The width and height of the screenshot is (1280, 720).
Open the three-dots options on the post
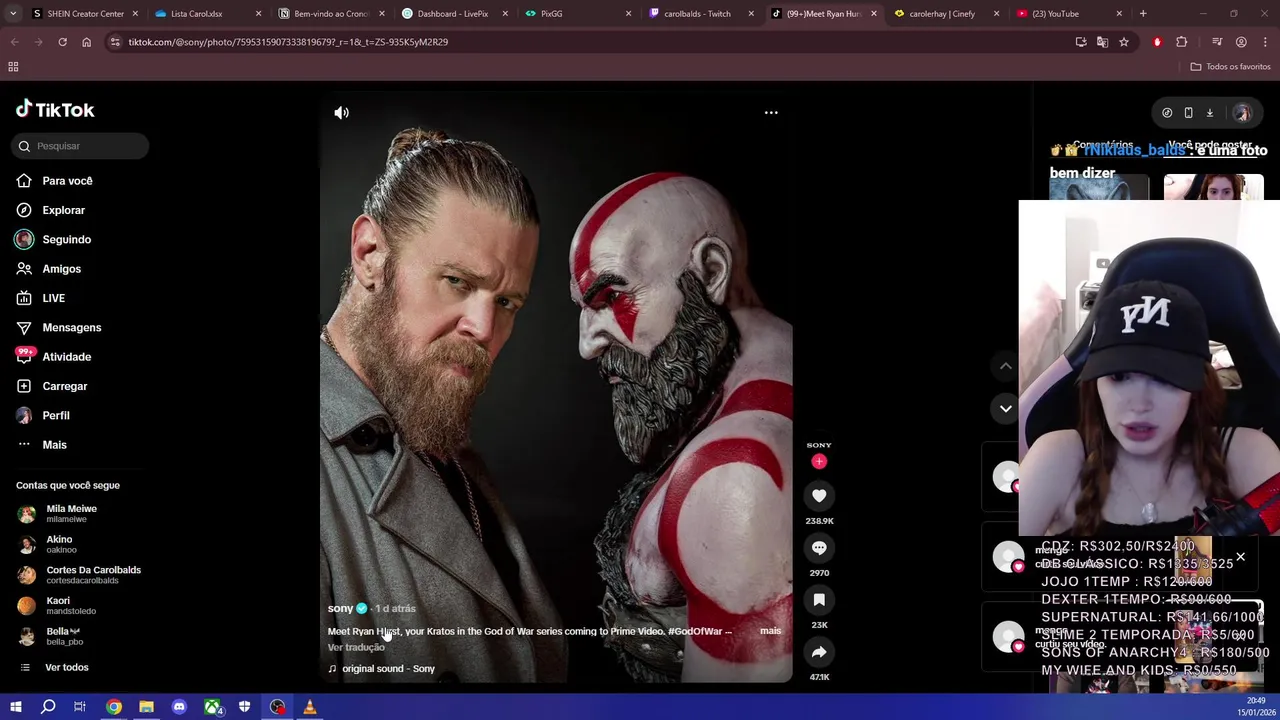coord(771,113)
